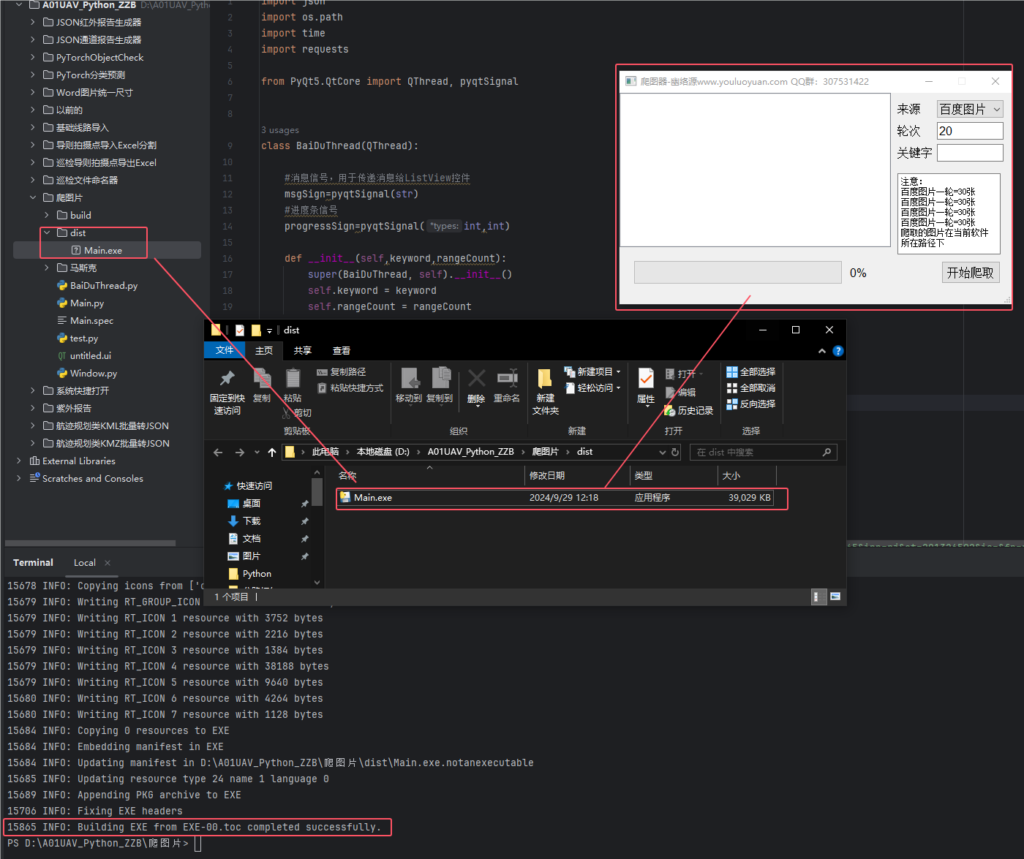Screen dimensions: 1024x859
Task: Click A01UAV_Python_ZZB in breadcrumb
Action: coord(471,452)
